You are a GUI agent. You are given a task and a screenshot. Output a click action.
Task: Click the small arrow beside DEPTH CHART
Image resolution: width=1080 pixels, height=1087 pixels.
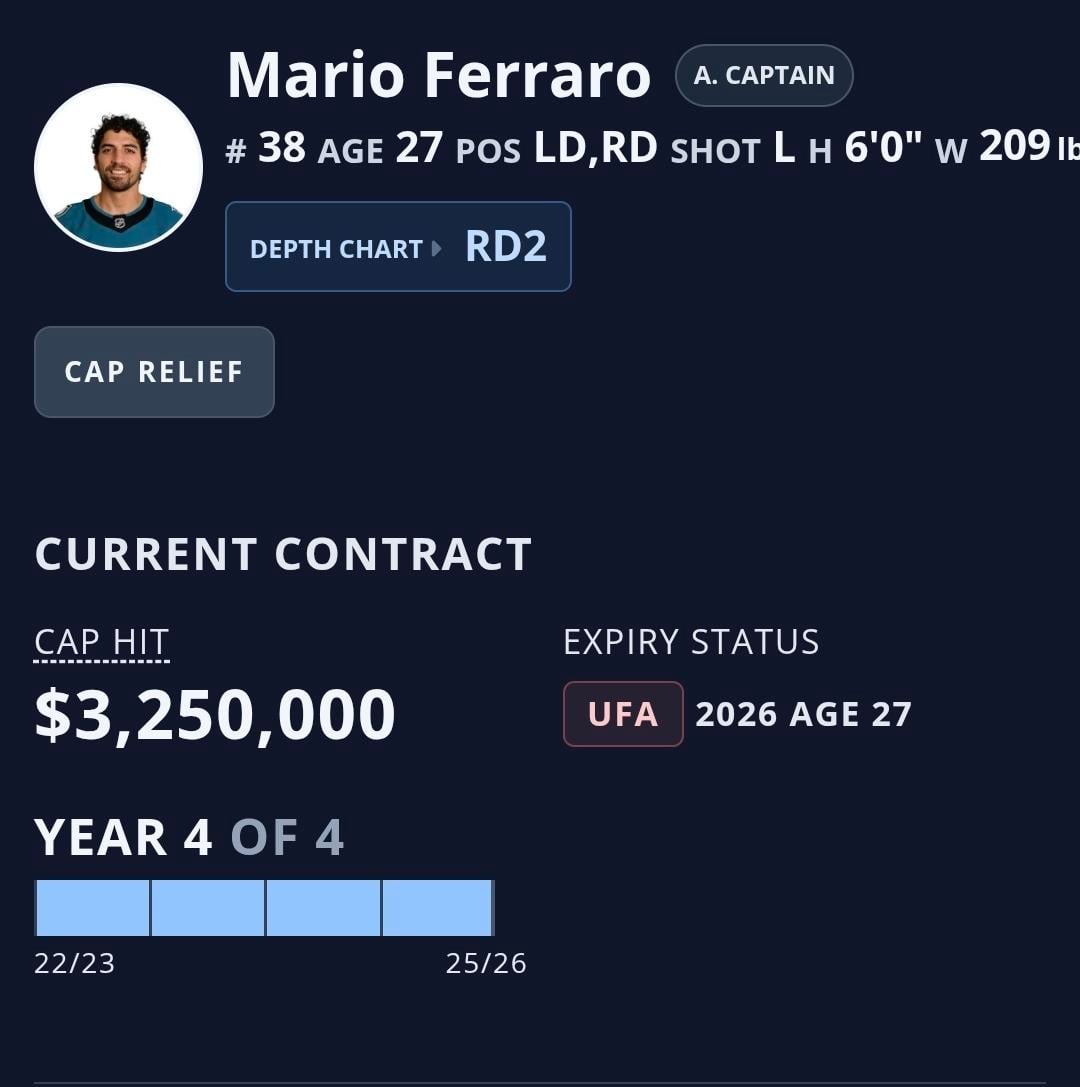point(436,248)
